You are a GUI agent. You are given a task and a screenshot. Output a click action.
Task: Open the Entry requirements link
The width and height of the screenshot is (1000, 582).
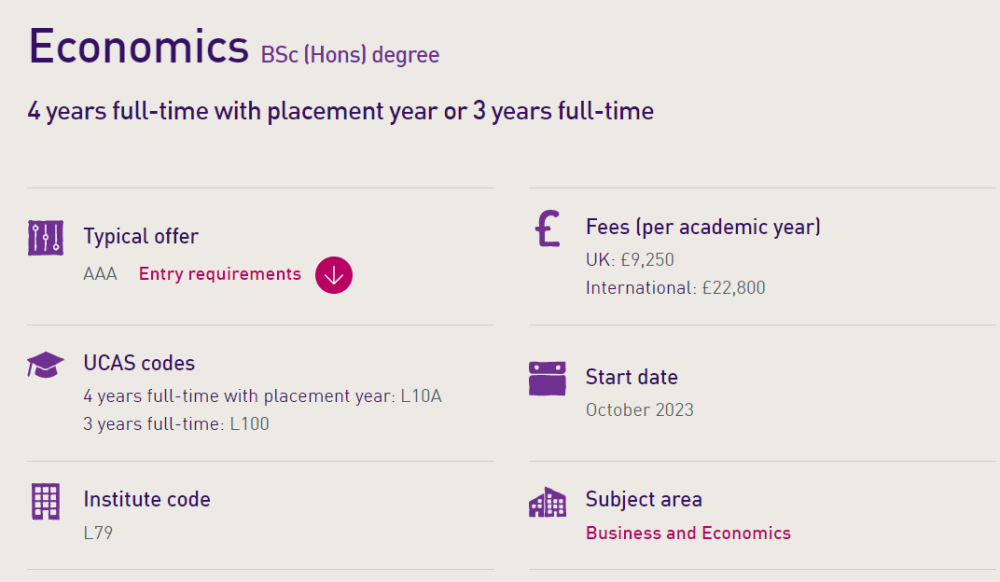tap(220, 274)
